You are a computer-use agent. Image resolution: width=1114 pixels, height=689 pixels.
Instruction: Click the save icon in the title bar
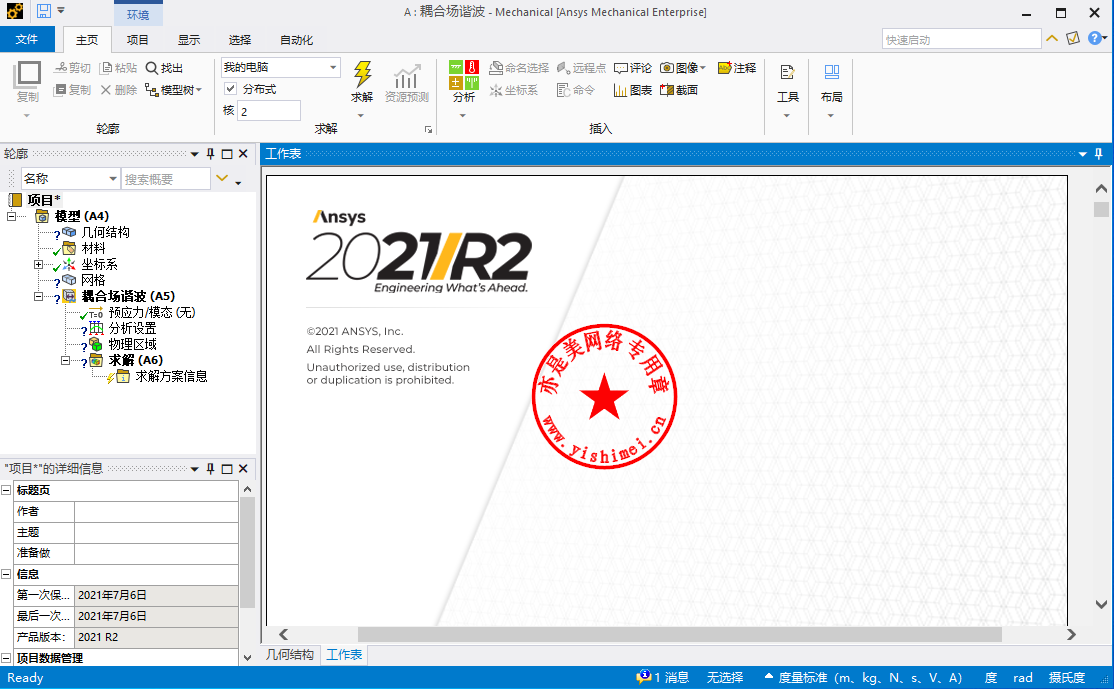pyautogui.click(x=44, y=11)
